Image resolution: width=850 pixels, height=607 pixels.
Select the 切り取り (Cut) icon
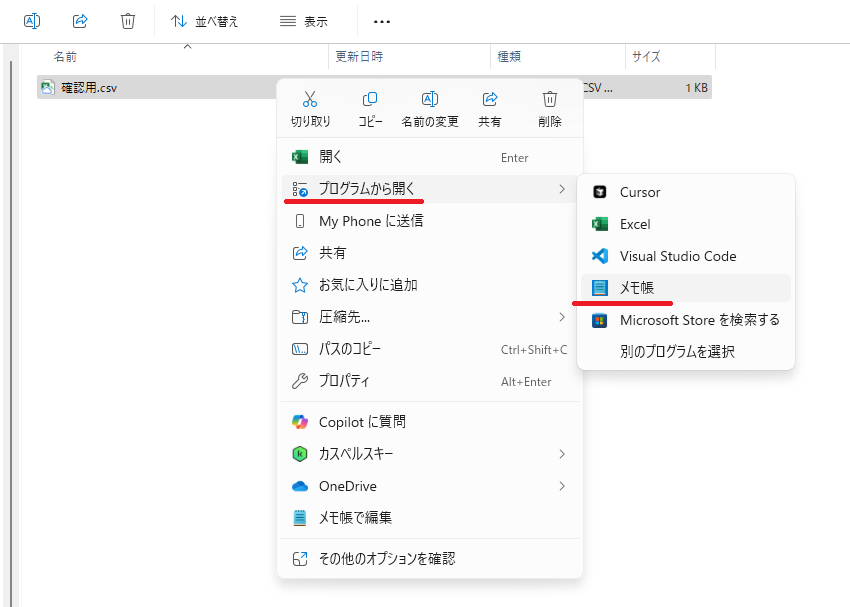click(310, 107)
